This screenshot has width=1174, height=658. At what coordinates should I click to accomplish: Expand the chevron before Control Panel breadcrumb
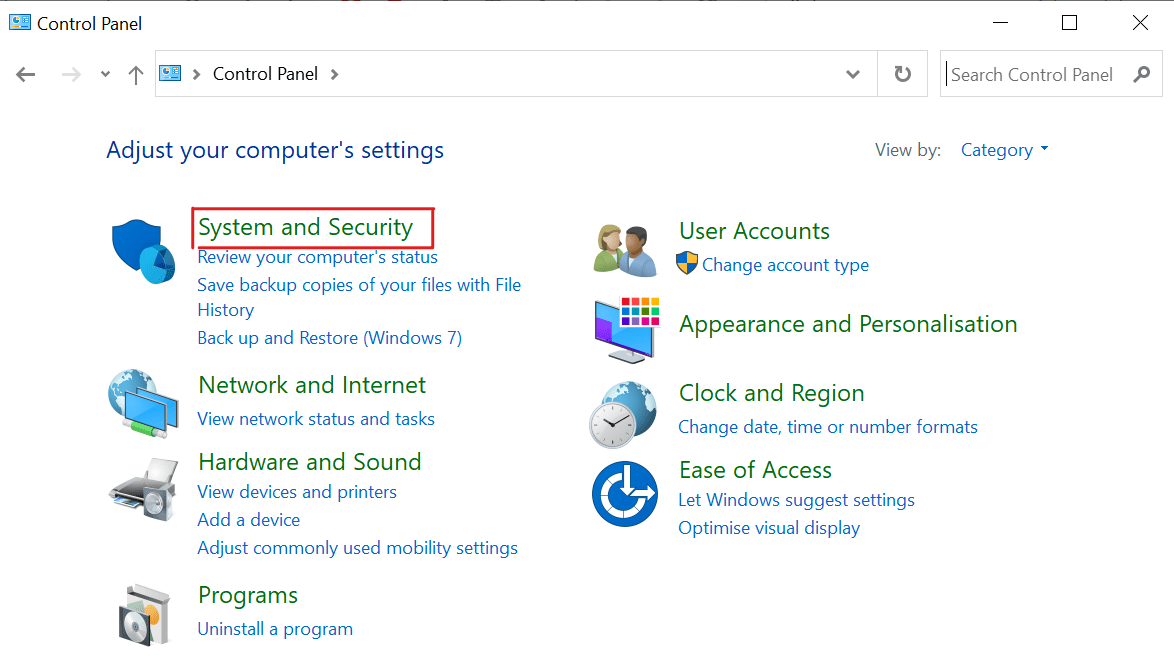coord(196,74)
